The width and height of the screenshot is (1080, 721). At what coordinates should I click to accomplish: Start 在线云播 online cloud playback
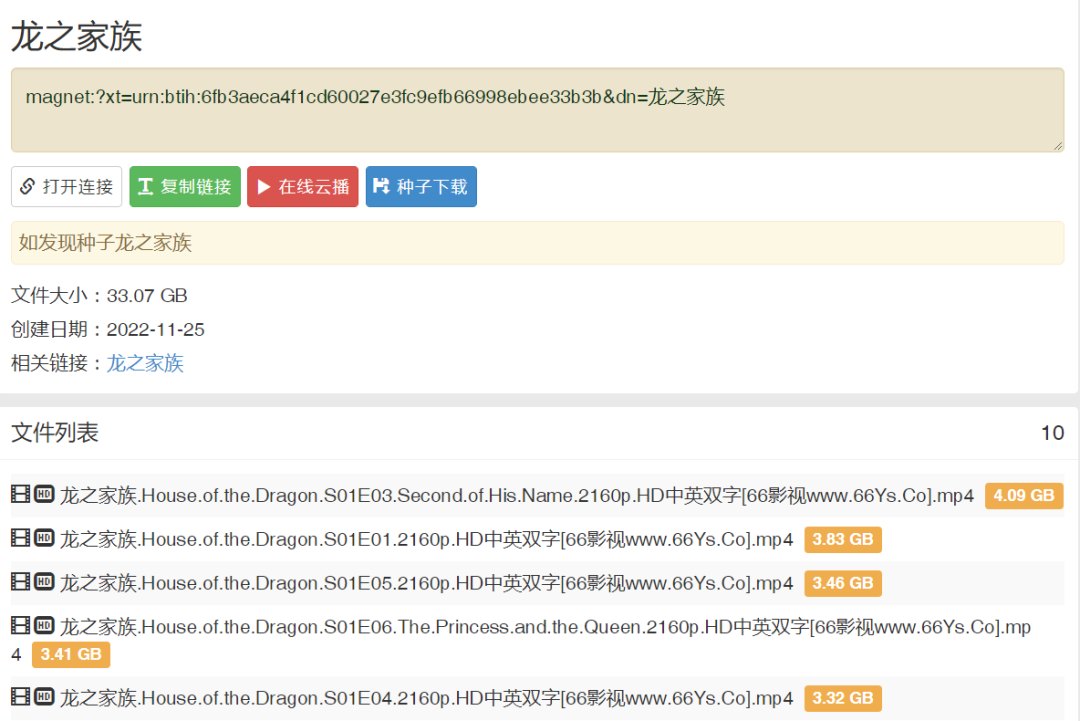click(302, 187)
